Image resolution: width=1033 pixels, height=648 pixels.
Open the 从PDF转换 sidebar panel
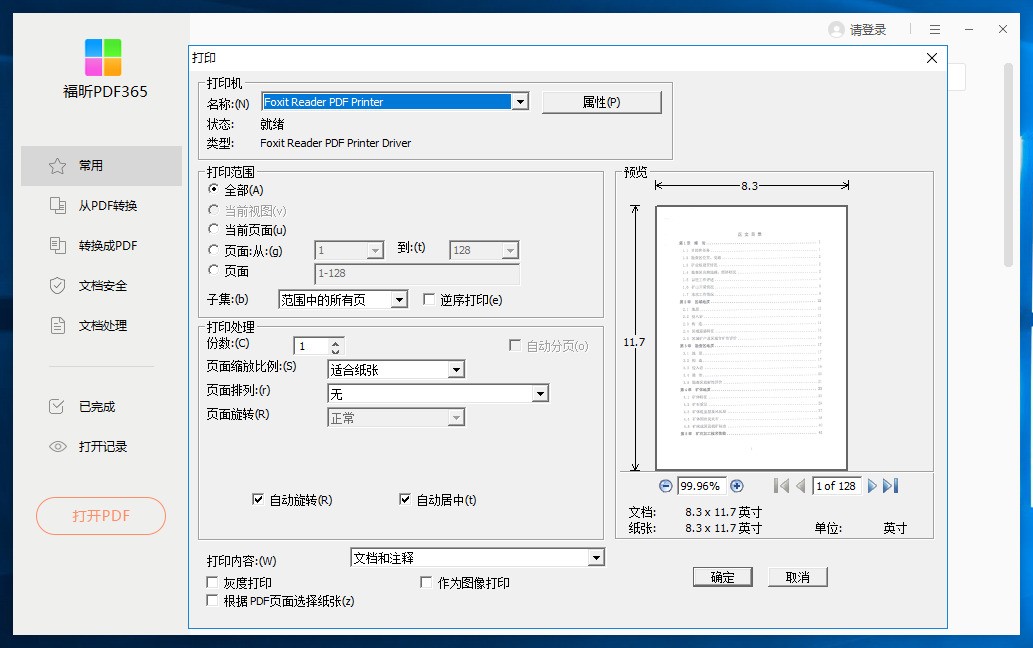[100, 206]
